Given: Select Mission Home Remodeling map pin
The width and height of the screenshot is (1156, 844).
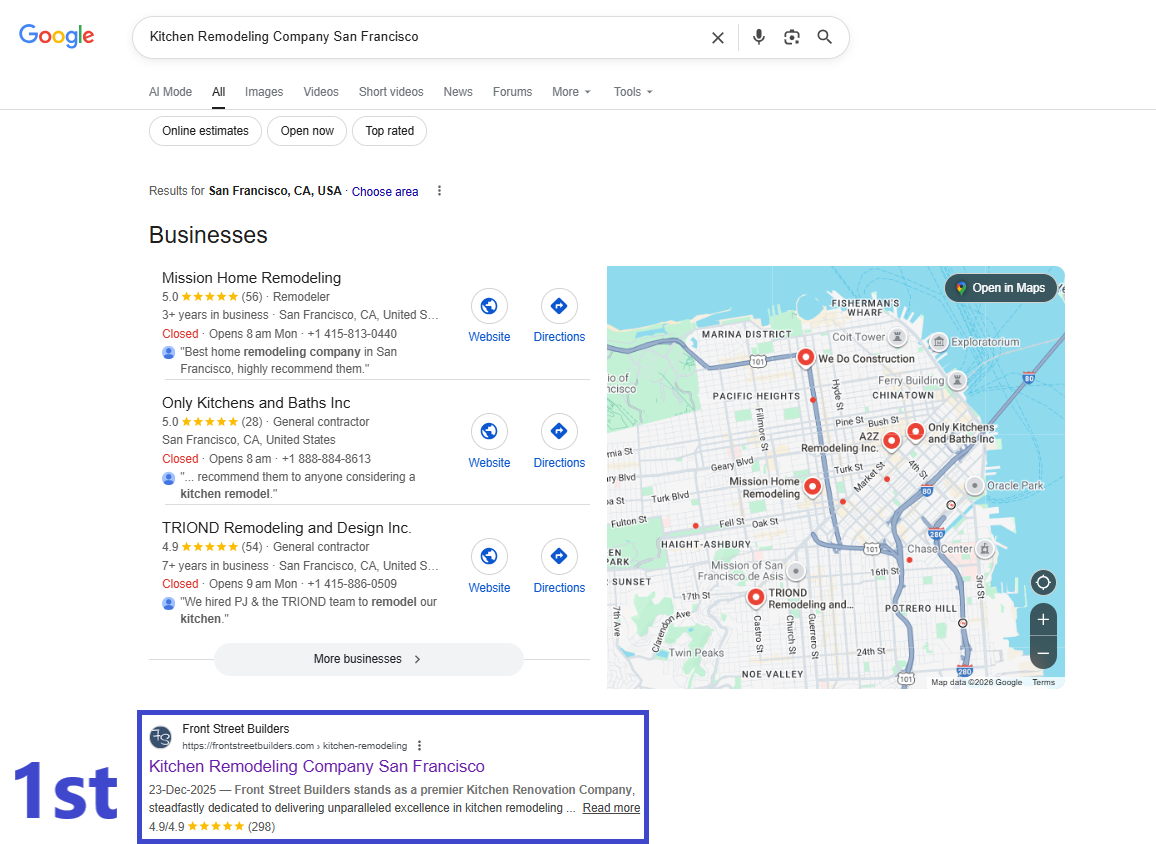Looking at the screenshot, I should [x=812, y=486].
